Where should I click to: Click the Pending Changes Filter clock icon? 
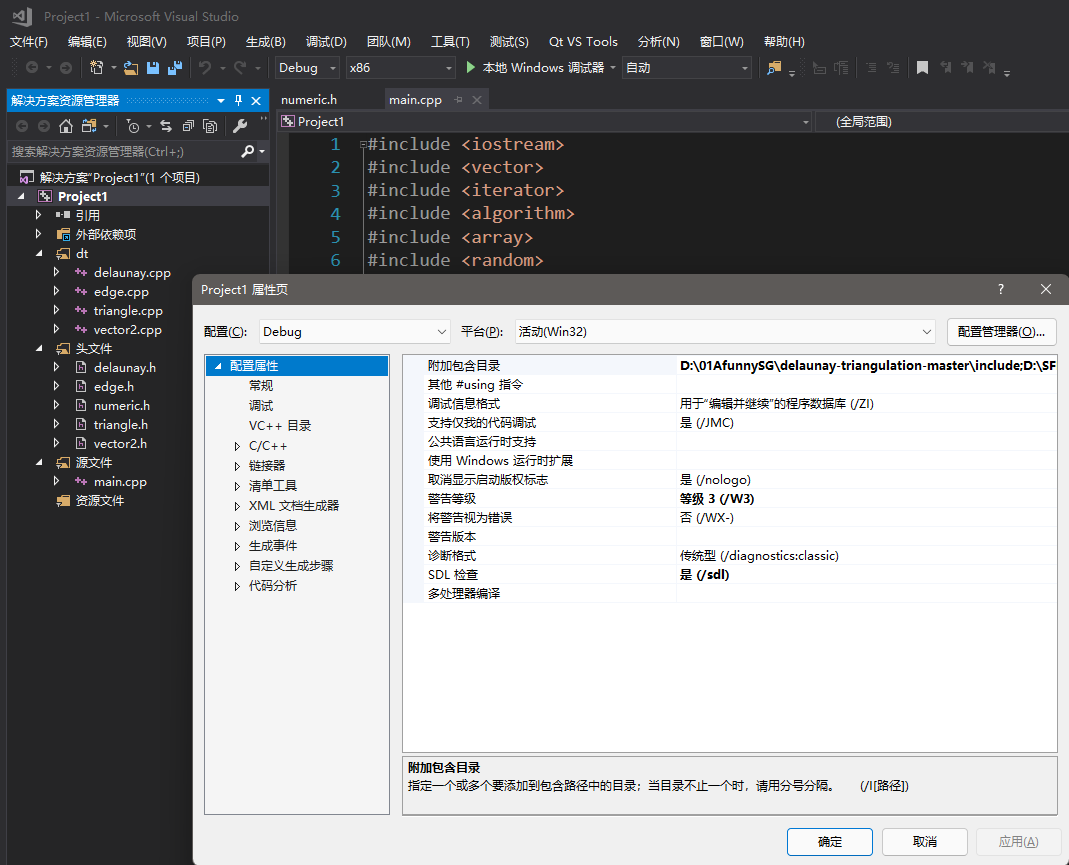(x=133, y=126)
